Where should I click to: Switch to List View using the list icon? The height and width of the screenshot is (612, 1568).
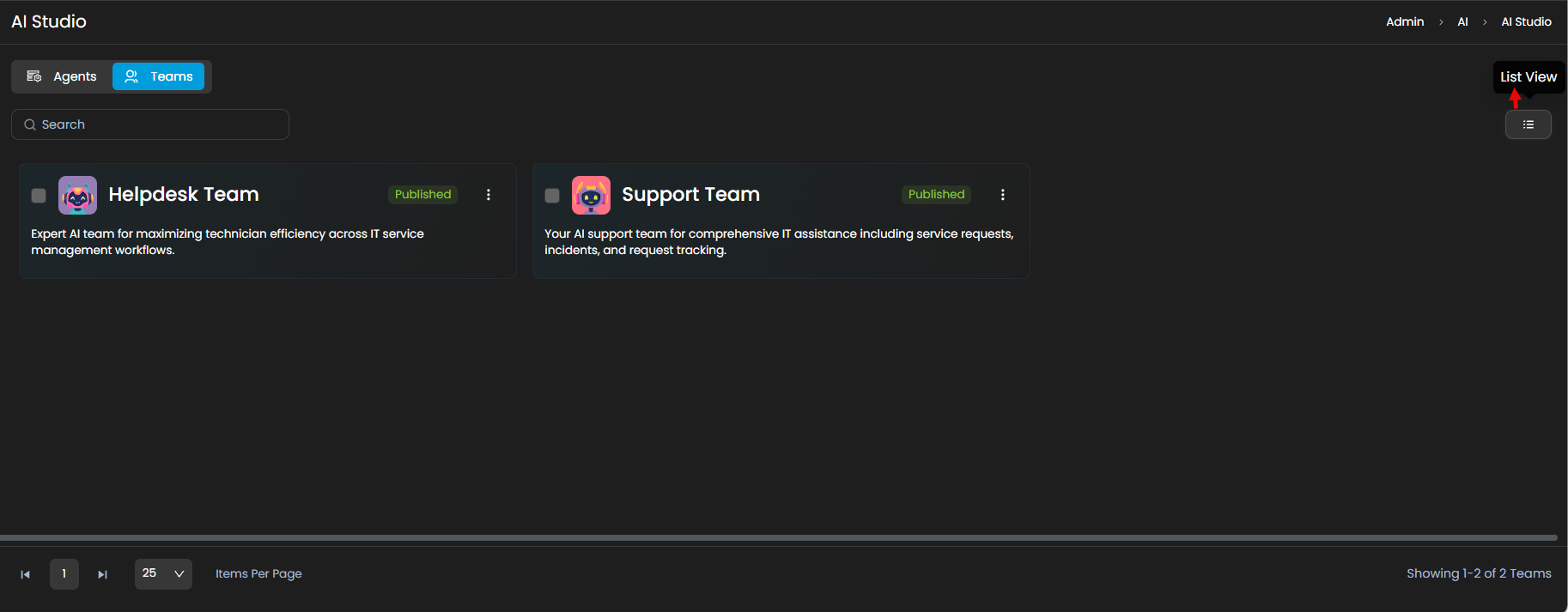pyautogui.click(x=1528, y=124)
